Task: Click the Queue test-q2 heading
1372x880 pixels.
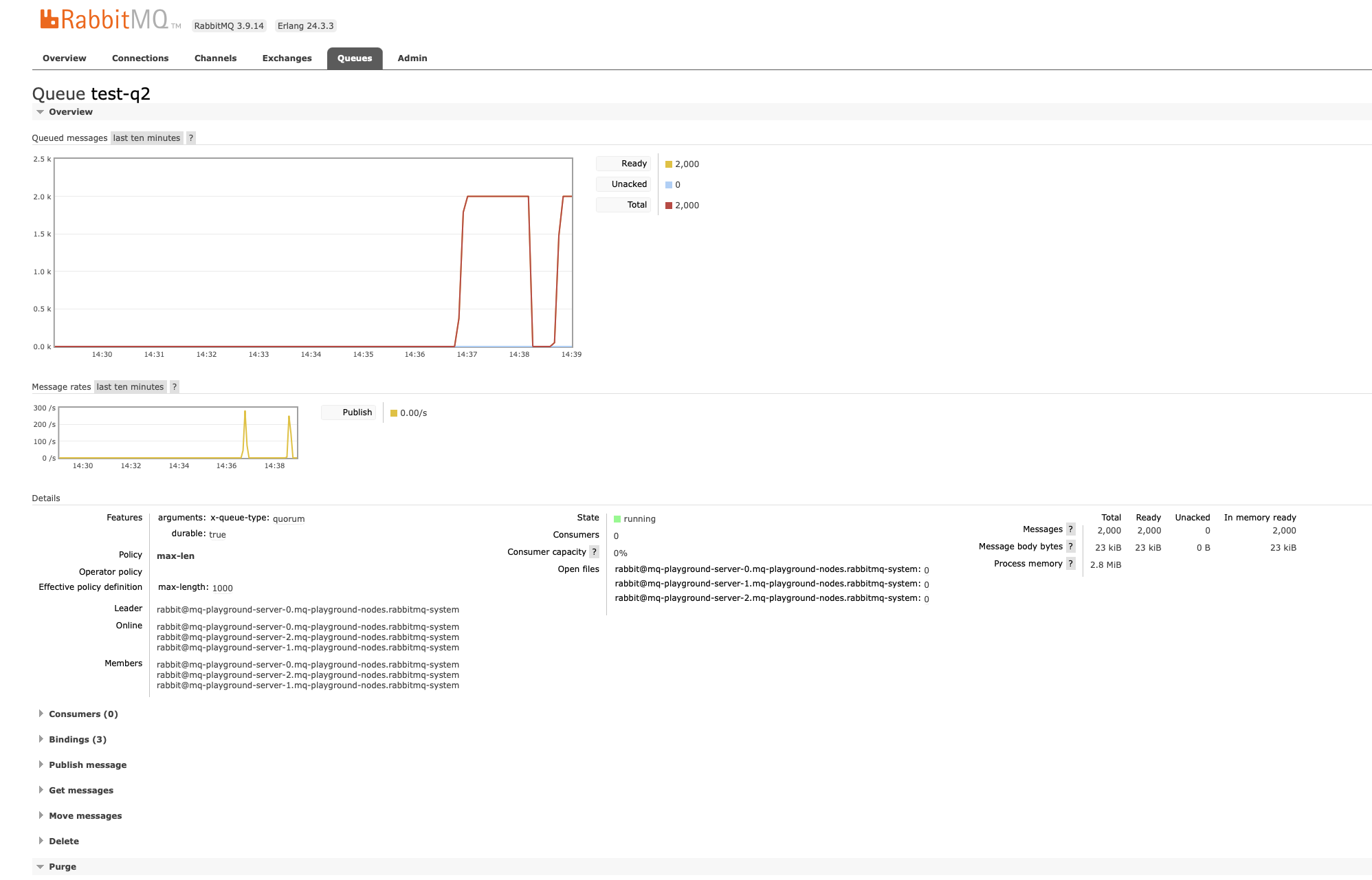Action: coord(91,93)
